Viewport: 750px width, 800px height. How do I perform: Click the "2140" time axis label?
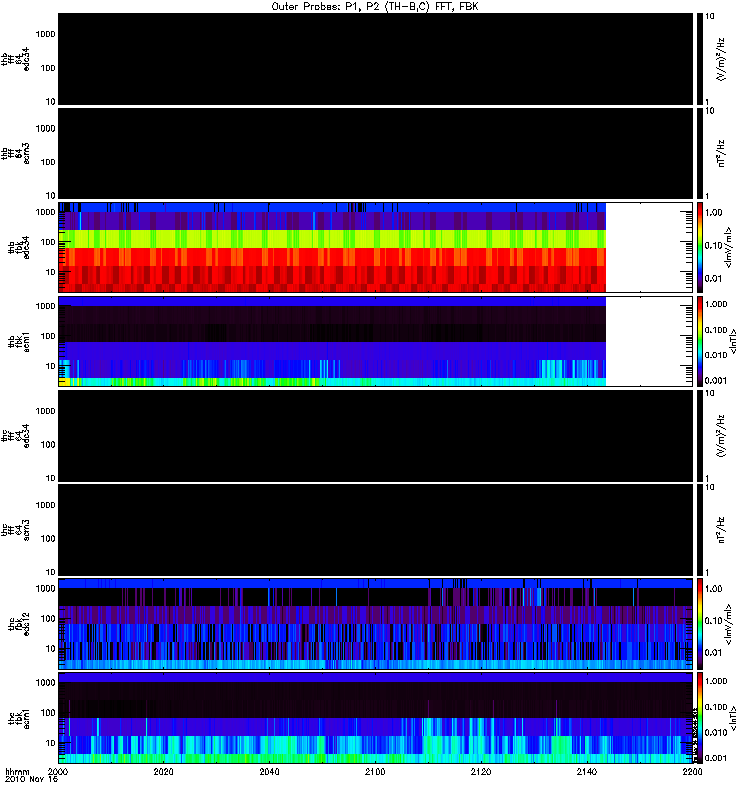[x=587, y=771]
